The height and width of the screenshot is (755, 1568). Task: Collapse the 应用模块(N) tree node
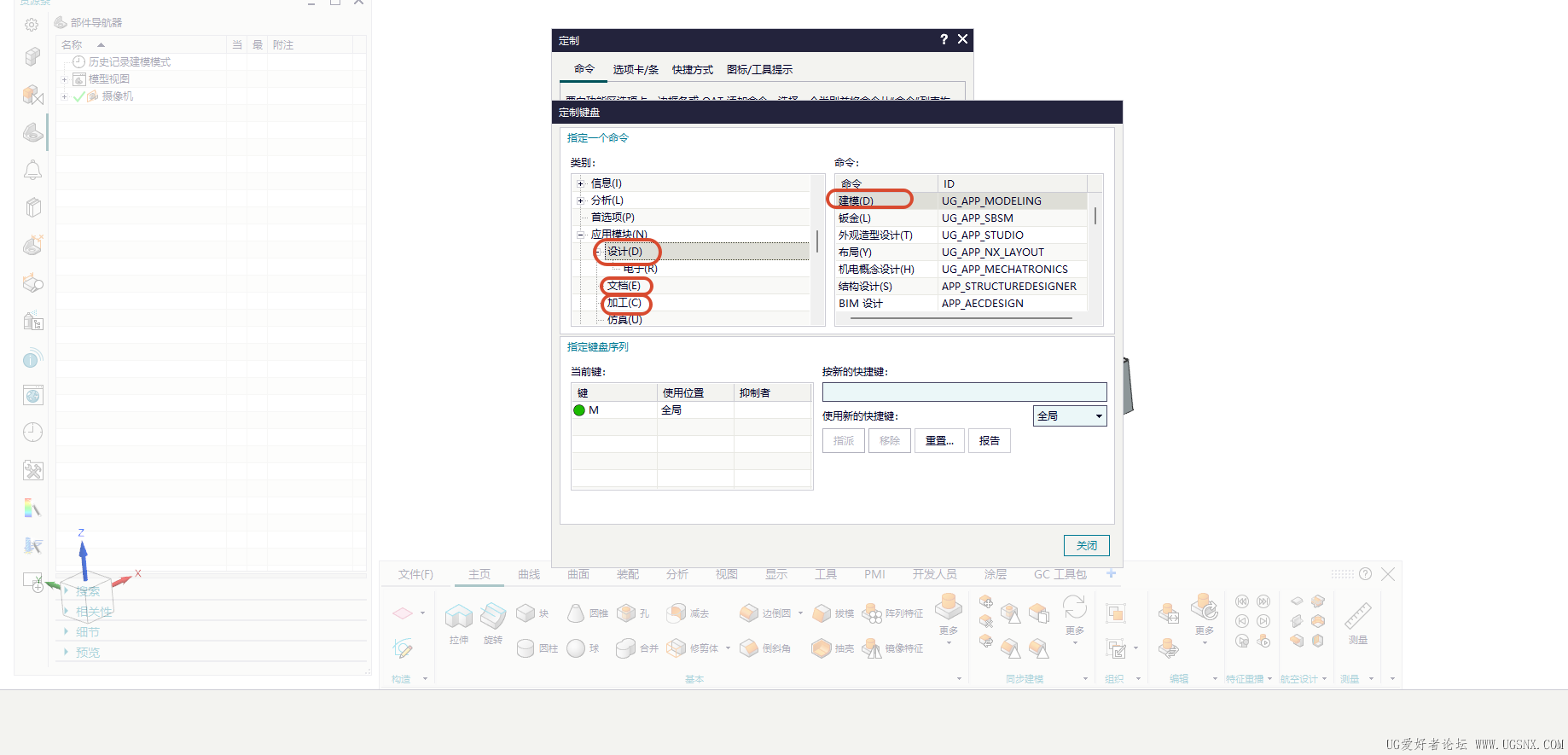(x=580, y=235)
